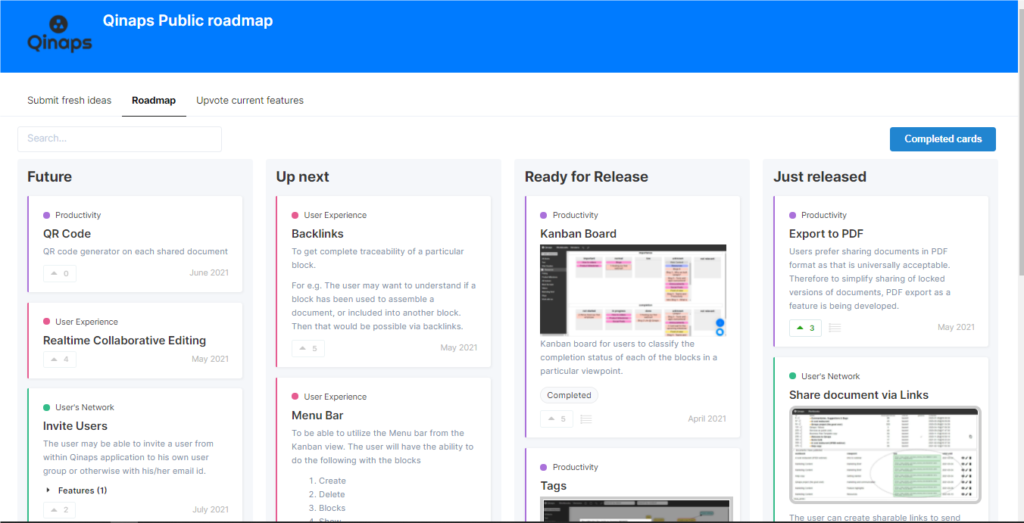Select the Roadmap tab
Image resolution: width=1024 pixels, height=523 pixels.
click(x=153, y=101)
